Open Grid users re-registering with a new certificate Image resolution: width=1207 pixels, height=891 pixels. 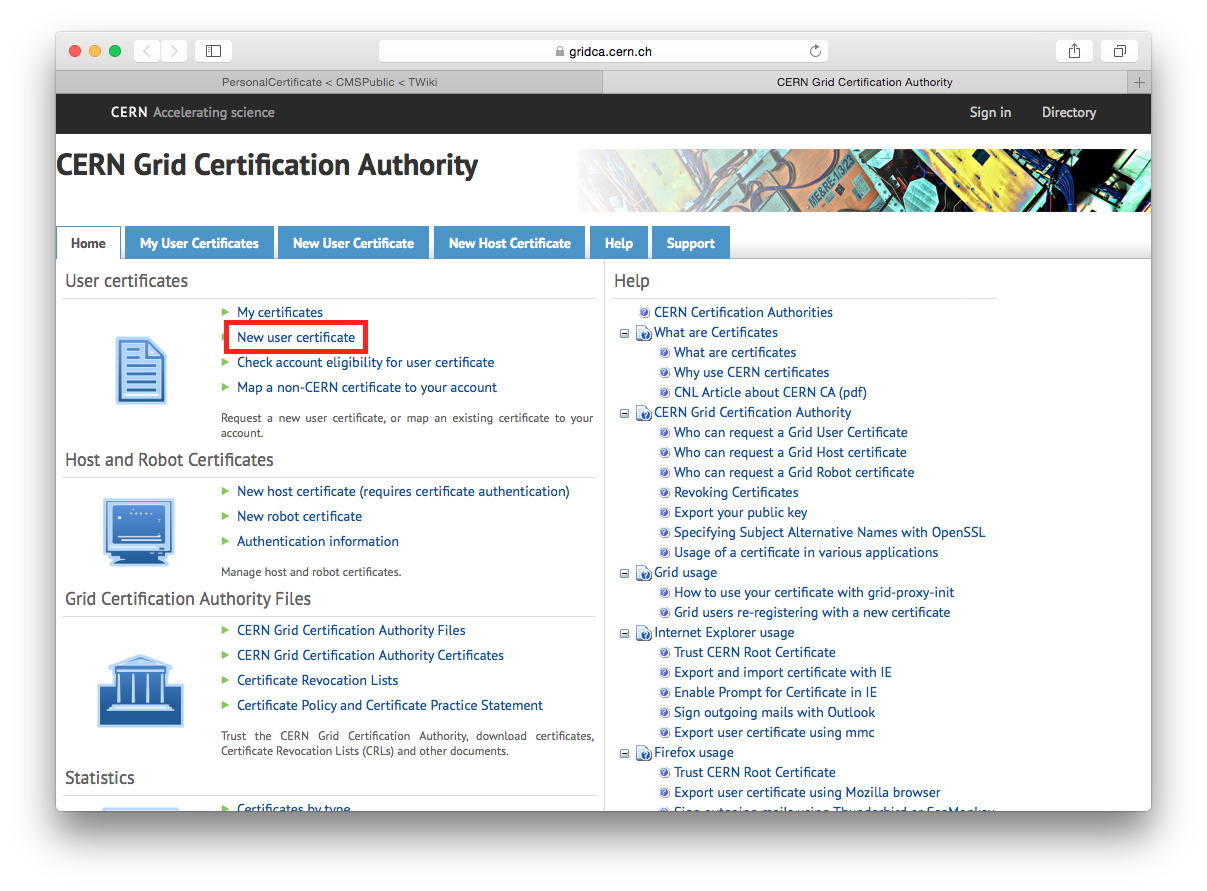coord(812,612)
